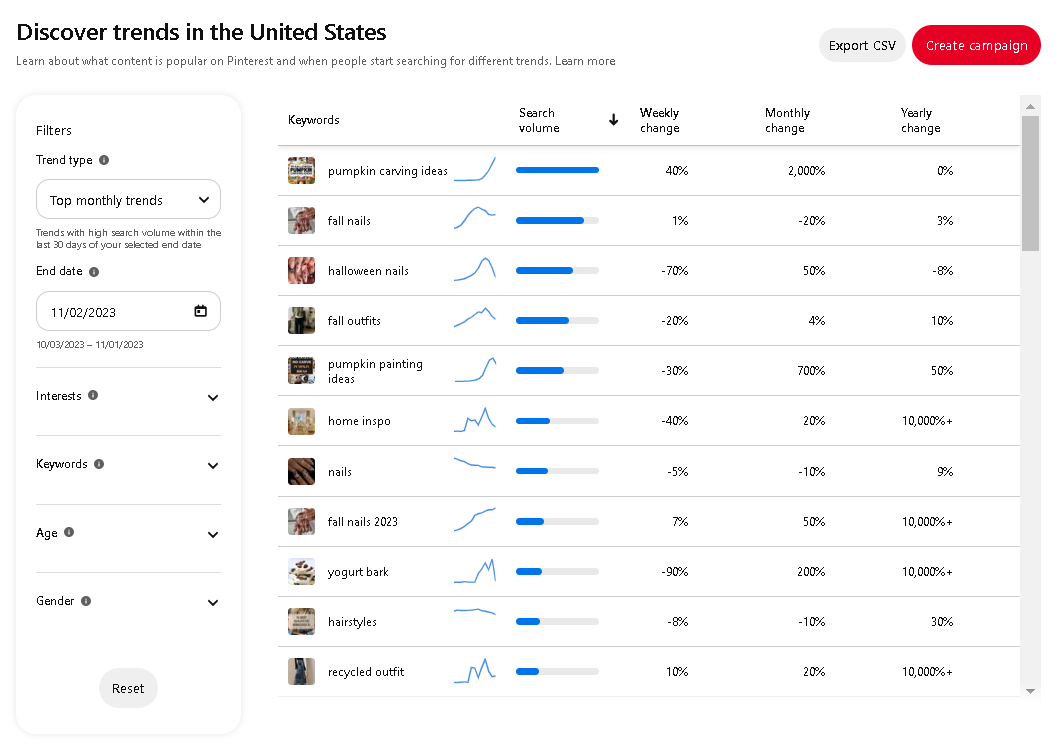This screenshot has height=749, width=1059.
Task: Open the Learn more link
Action: click(x=586, y=61)
